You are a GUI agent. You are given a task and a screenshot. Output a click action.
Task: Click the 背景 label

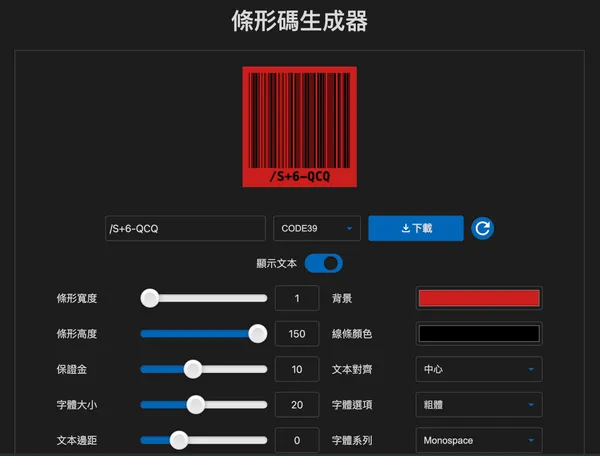point(342,298)
